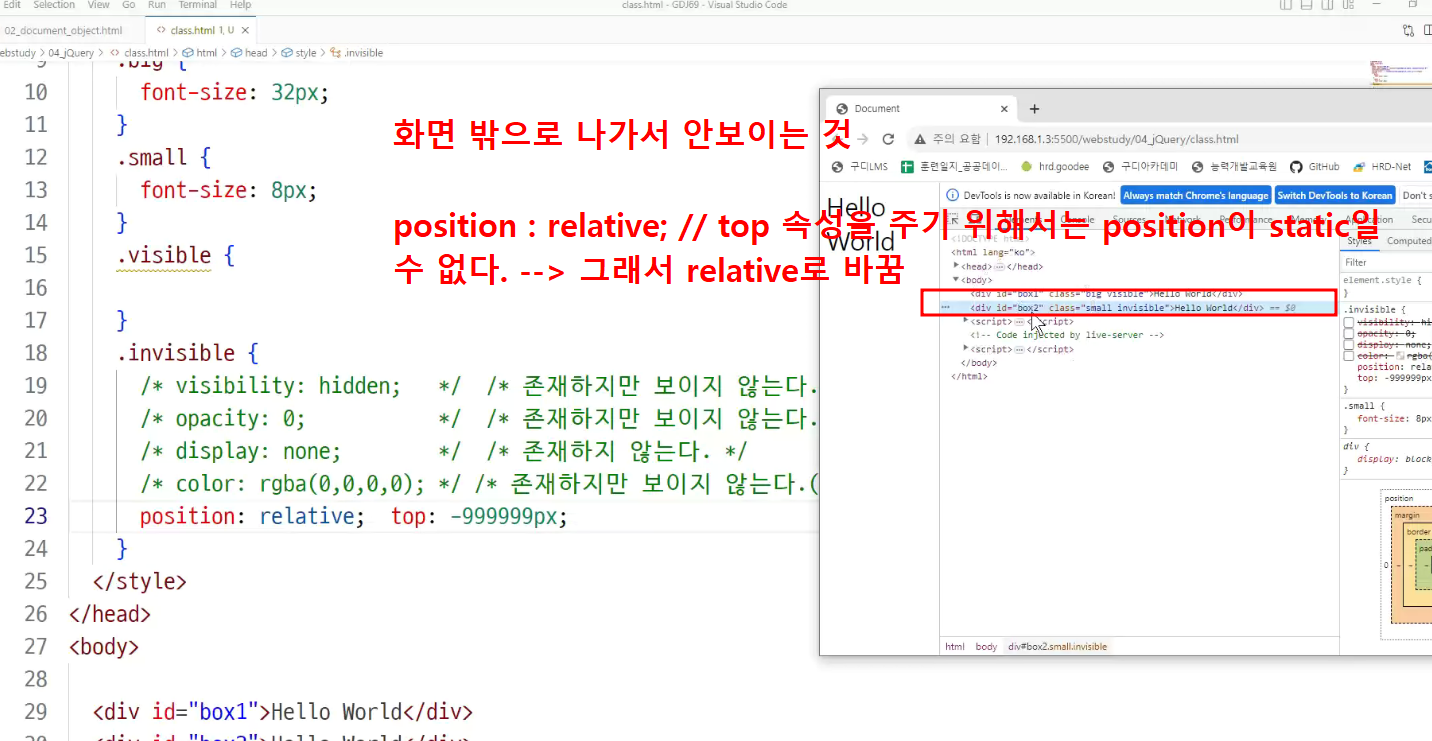Screen dimensions: 1432x741
Task: Toggle the opacity property checkbox
Action: pyautogui.click(x=1349, y=333)
